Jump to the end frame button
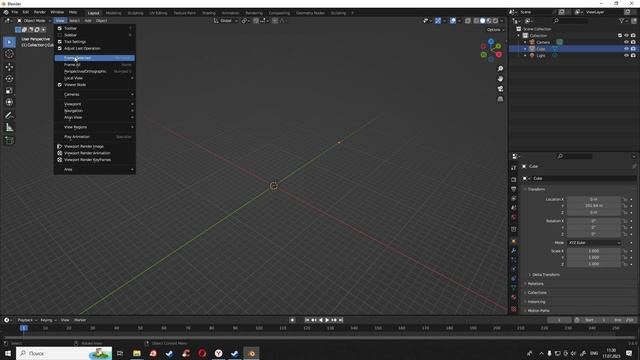640x360 pixels. tap(340, 320)
